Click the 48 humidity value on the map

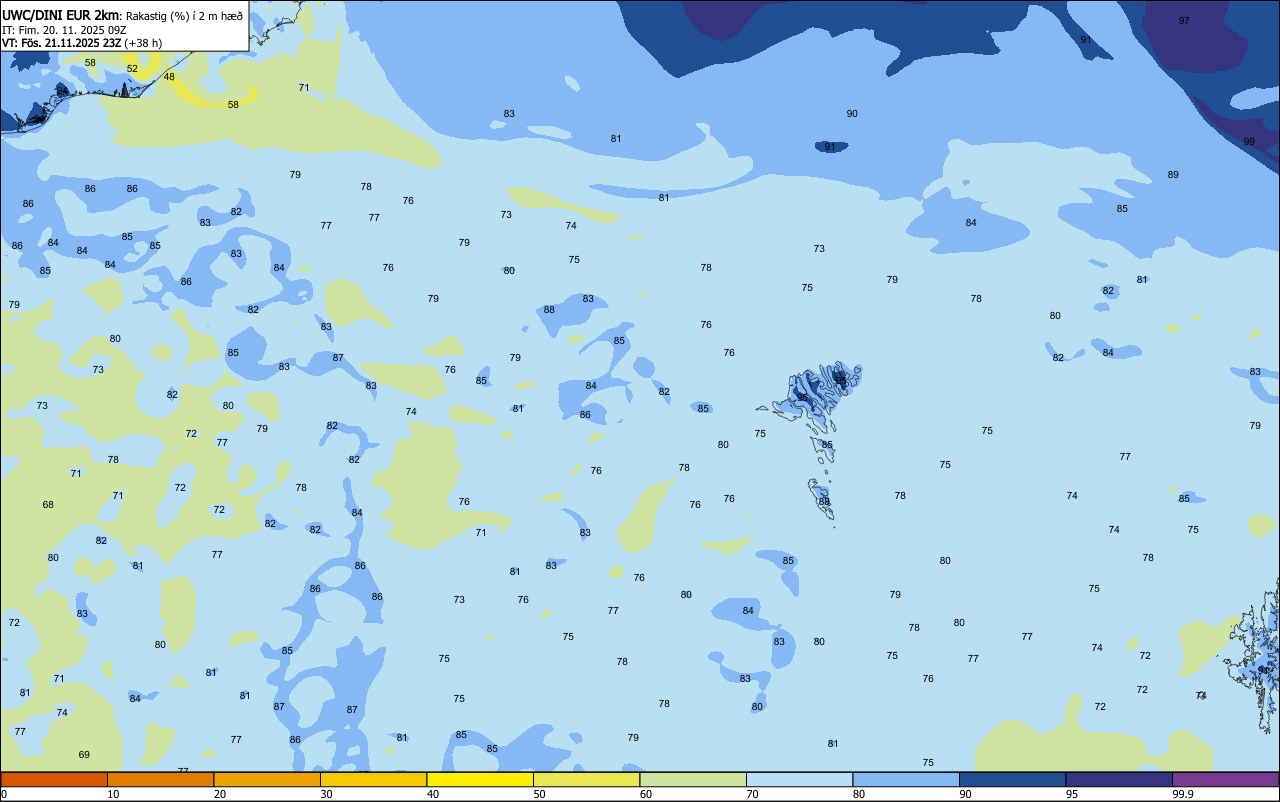(x=169, y=77)
